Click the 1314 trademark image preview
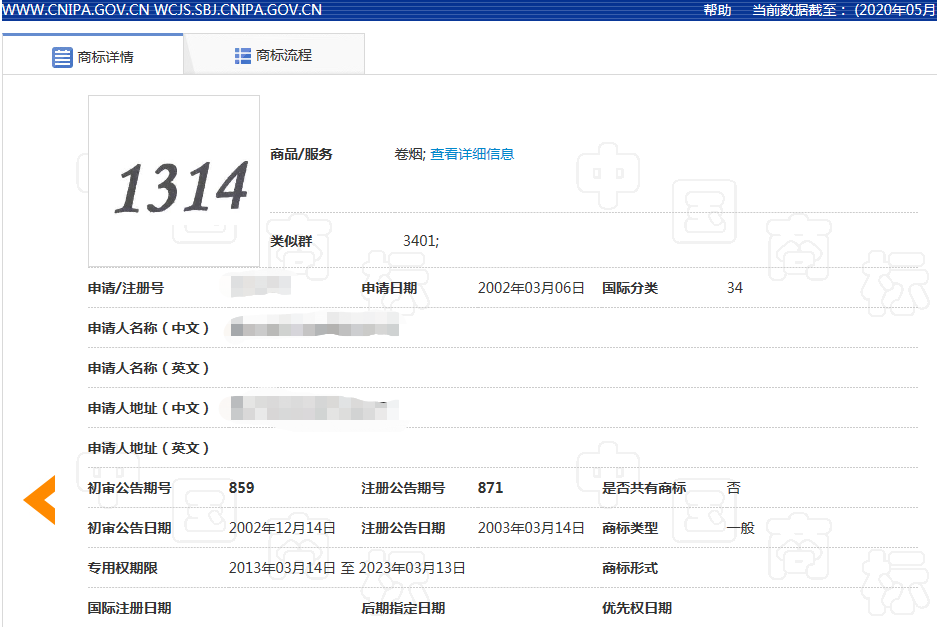This screenshot has height=627, width=937. [x=173, y=180]
